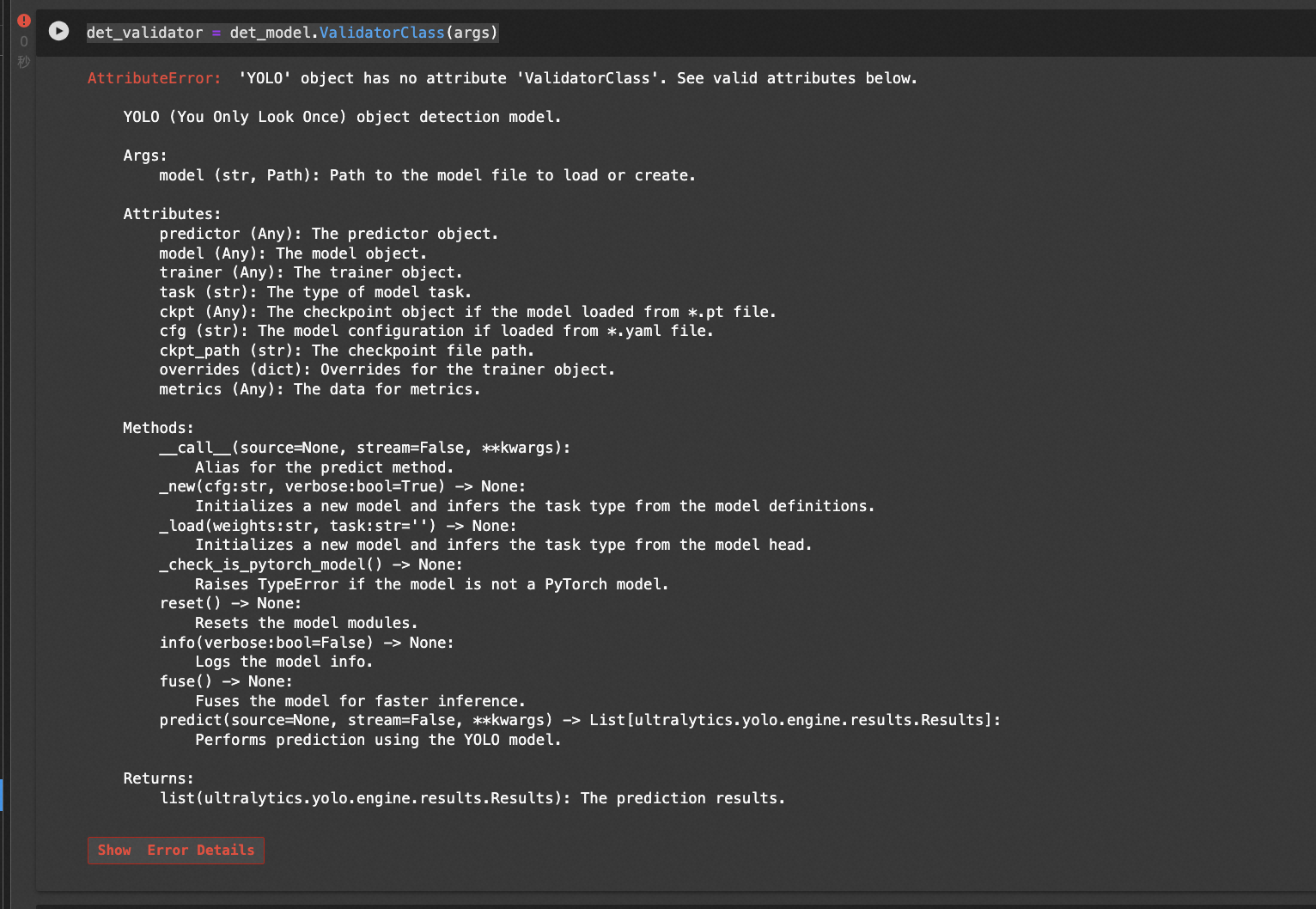This screenshot has height=909, width=1316.
Task: Click the run cell play button
Action: click(x=58, y=31)
